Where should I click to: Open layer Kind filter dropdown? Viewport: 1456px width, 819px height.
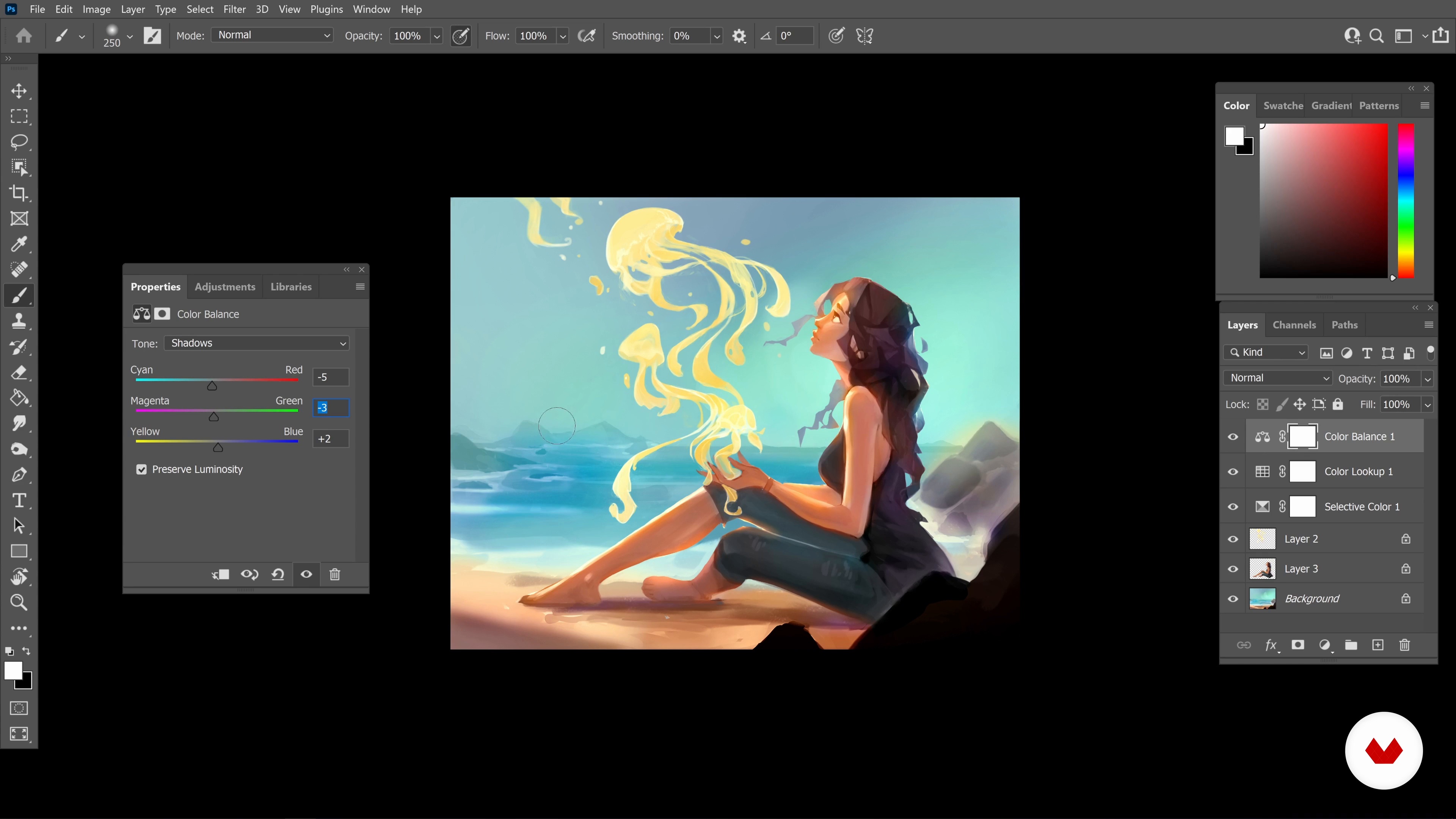click(x=1266, y=352)
